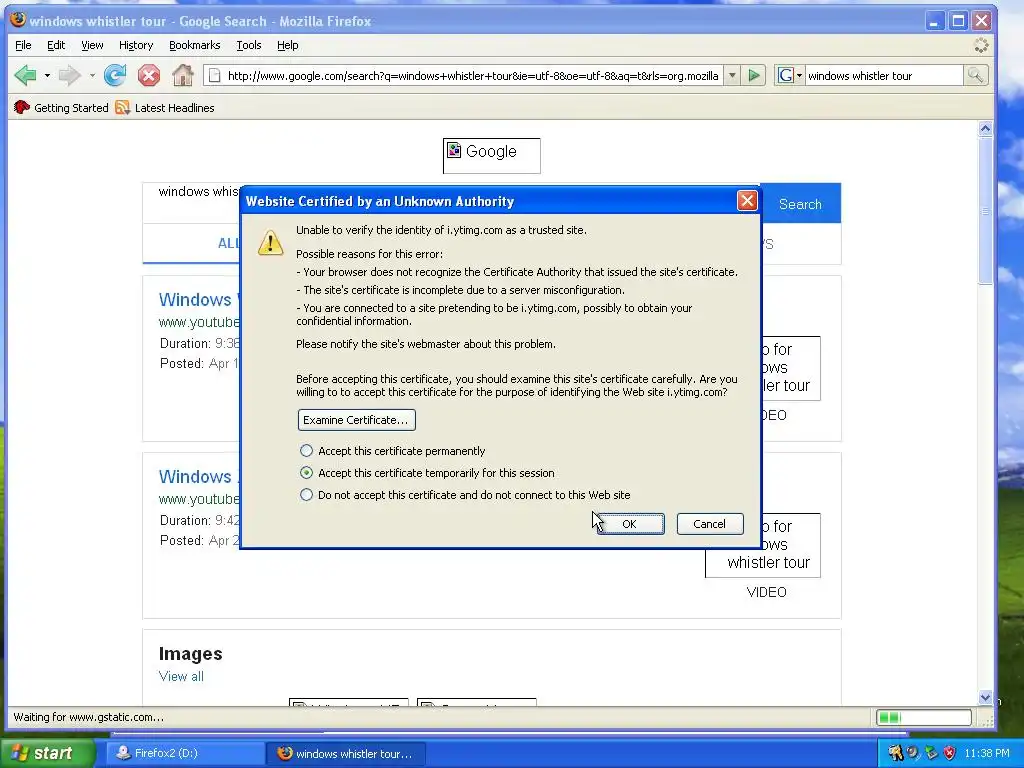Click the vertical scrollbar thumb
Screen dimensions: 1024x768
pyautogui.click(x=985, y=210)
